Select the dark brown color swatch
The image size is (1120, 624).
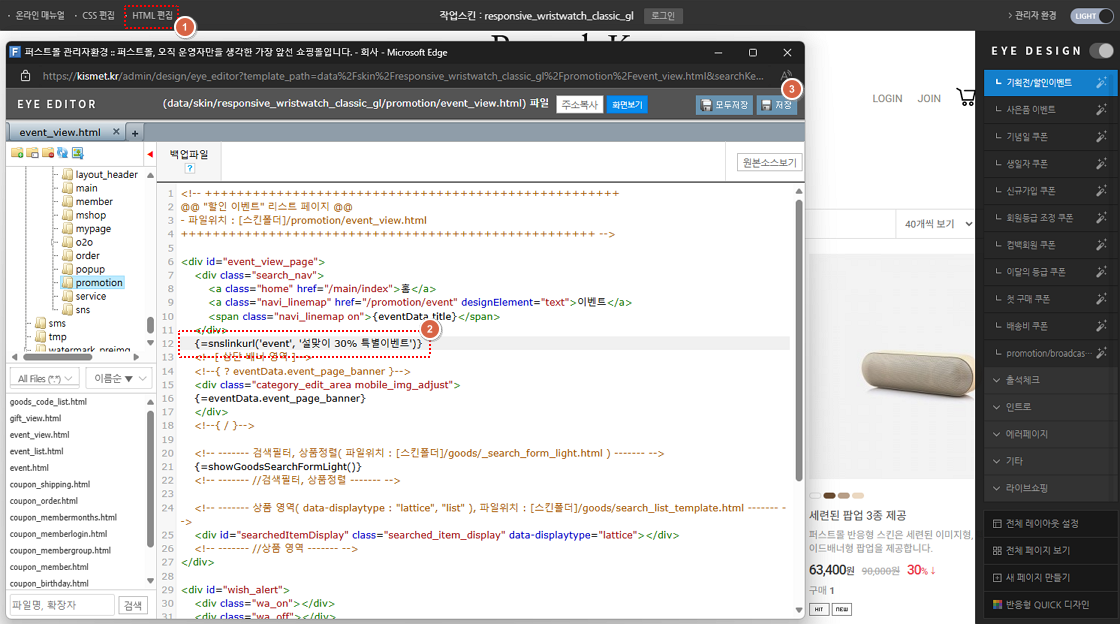tap(829, 495)
